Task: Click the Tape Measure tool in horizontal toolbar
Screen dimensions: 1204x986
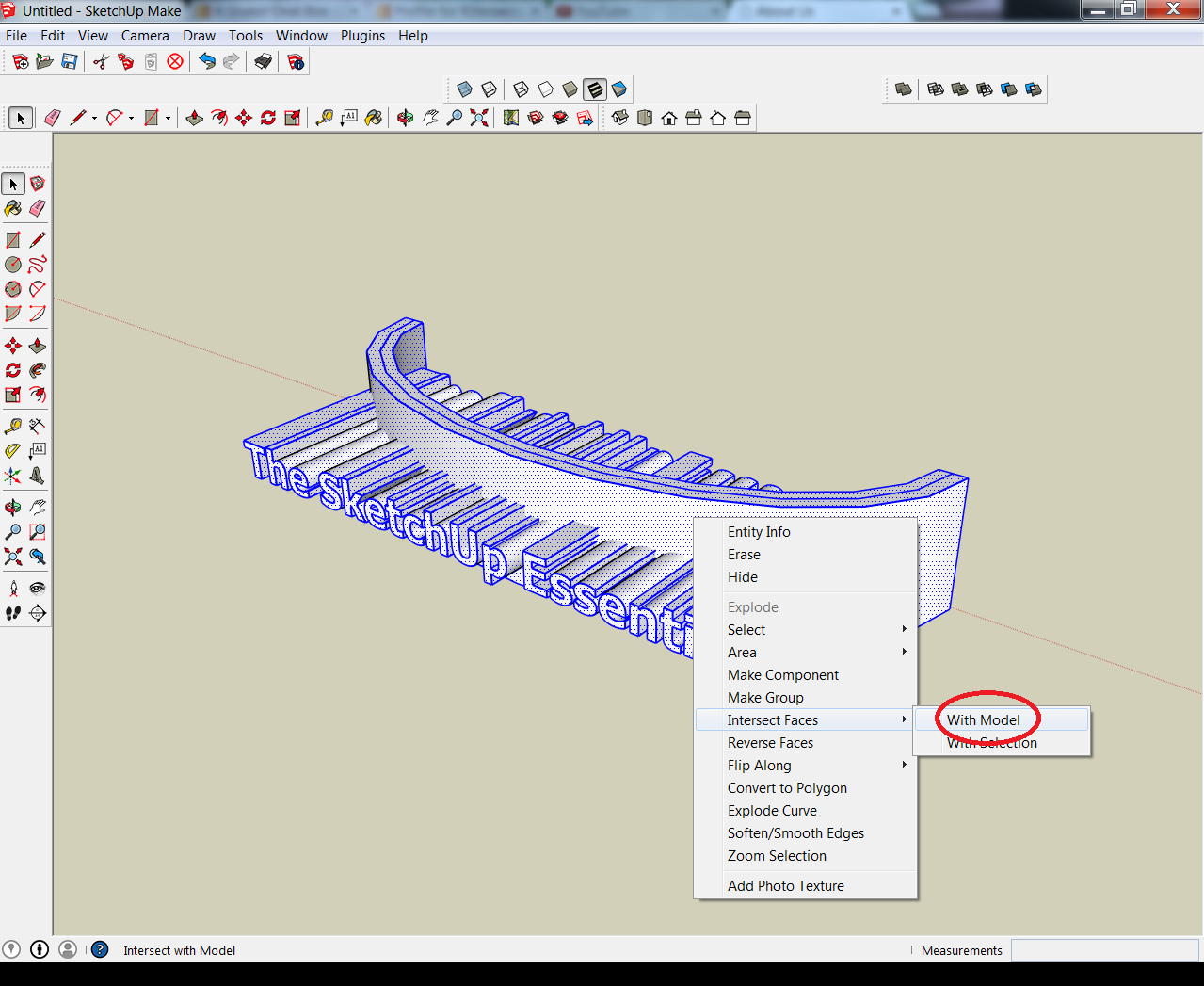Action: click(325, 118)
